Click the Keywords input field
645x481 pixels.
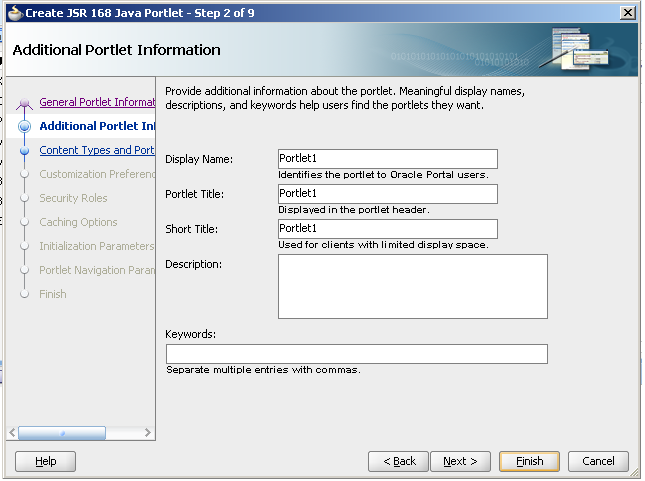pyautogui.click(x=357, y=354)
